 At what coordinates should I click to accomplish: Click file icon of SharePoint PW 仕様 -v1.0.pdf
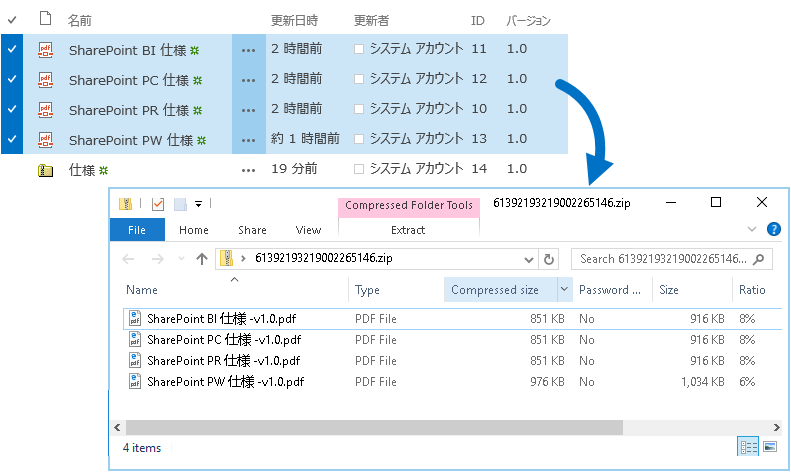[x=135, y=382]
